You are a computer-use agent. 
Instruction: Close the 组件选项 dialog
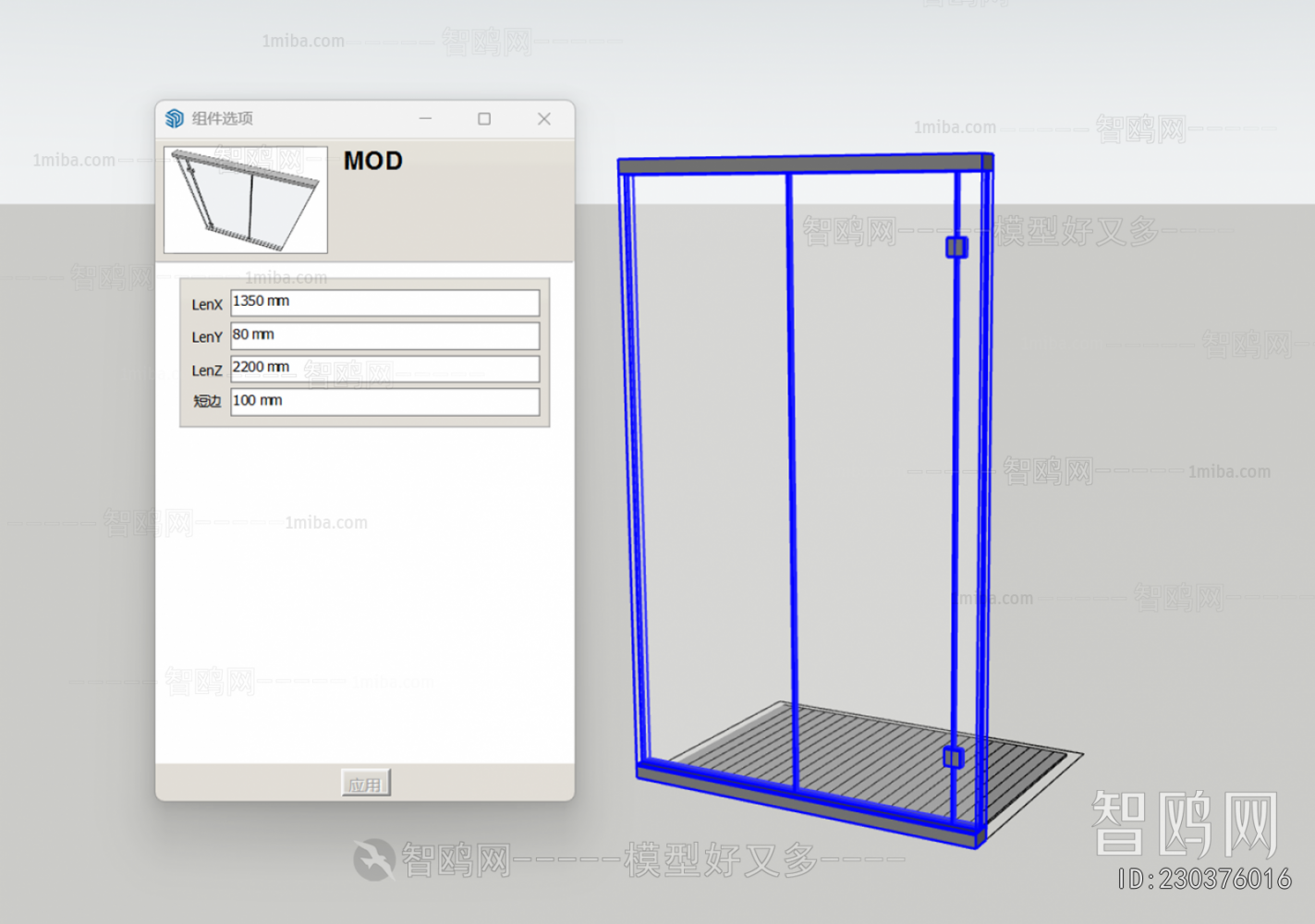click(544, 118)
